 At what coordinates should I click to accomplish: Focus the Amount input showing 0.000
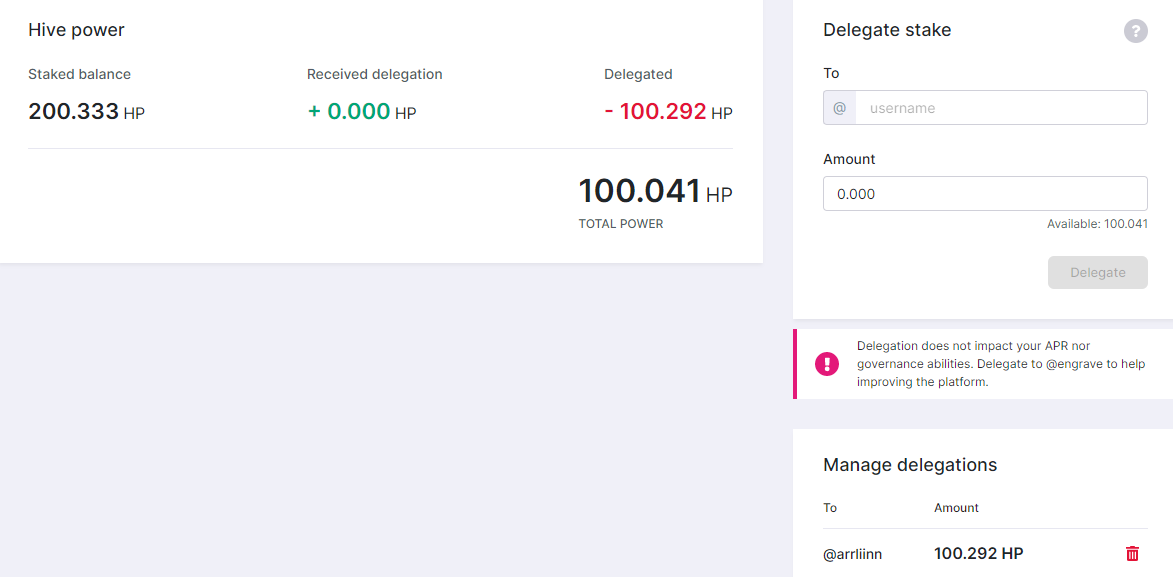[x=985, y=194]
